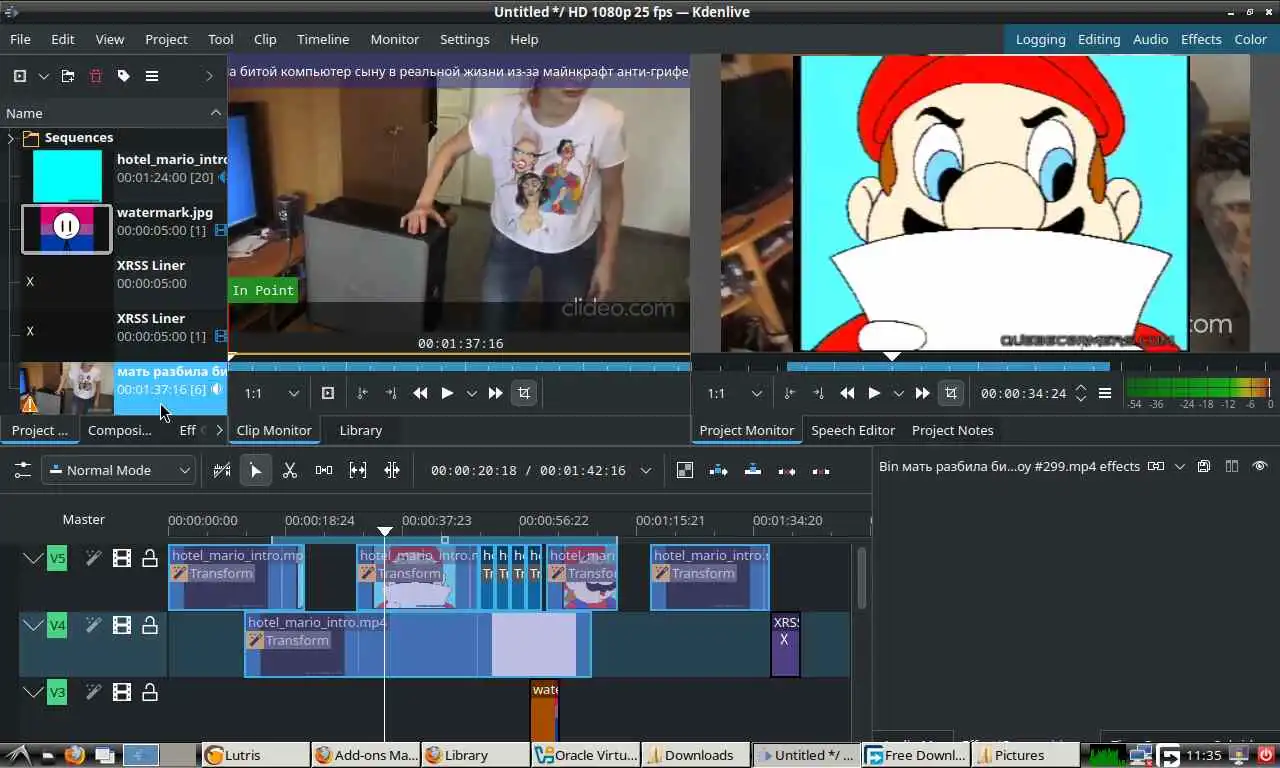This screenshot has height=768, width=1280.
Task: Click the Tags icon in project bin
Action: pyautogui.click(x=124, y=76)
